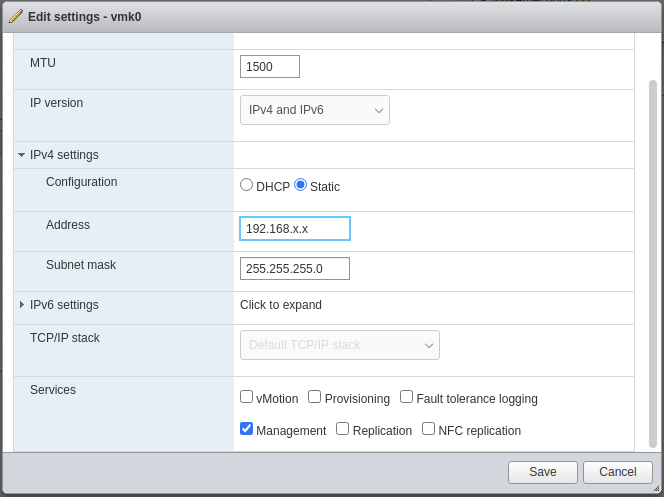Click the "Click to expand" IPv6 text
The height and width of the screenshot is (497, 664).
(x=281, y=305)
